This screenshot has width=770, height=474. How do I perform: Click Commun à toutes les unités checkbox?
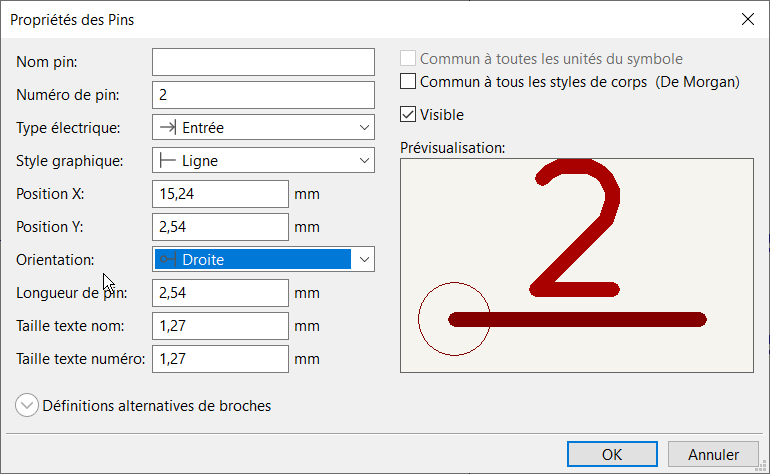[x=408, y=59]
